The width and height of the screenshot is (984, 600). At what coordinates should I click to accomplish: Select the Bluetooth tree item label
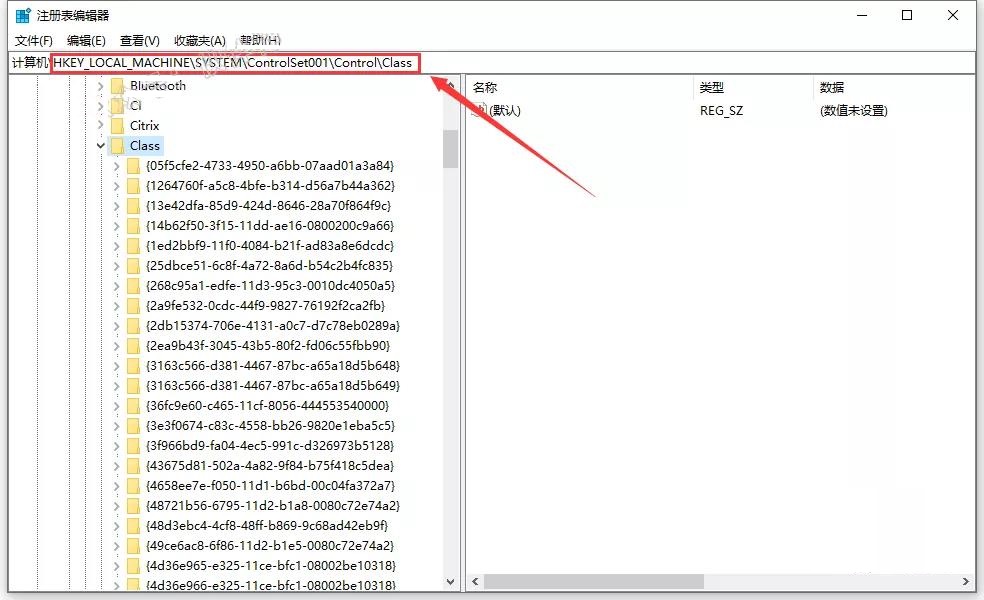(158, 86)
